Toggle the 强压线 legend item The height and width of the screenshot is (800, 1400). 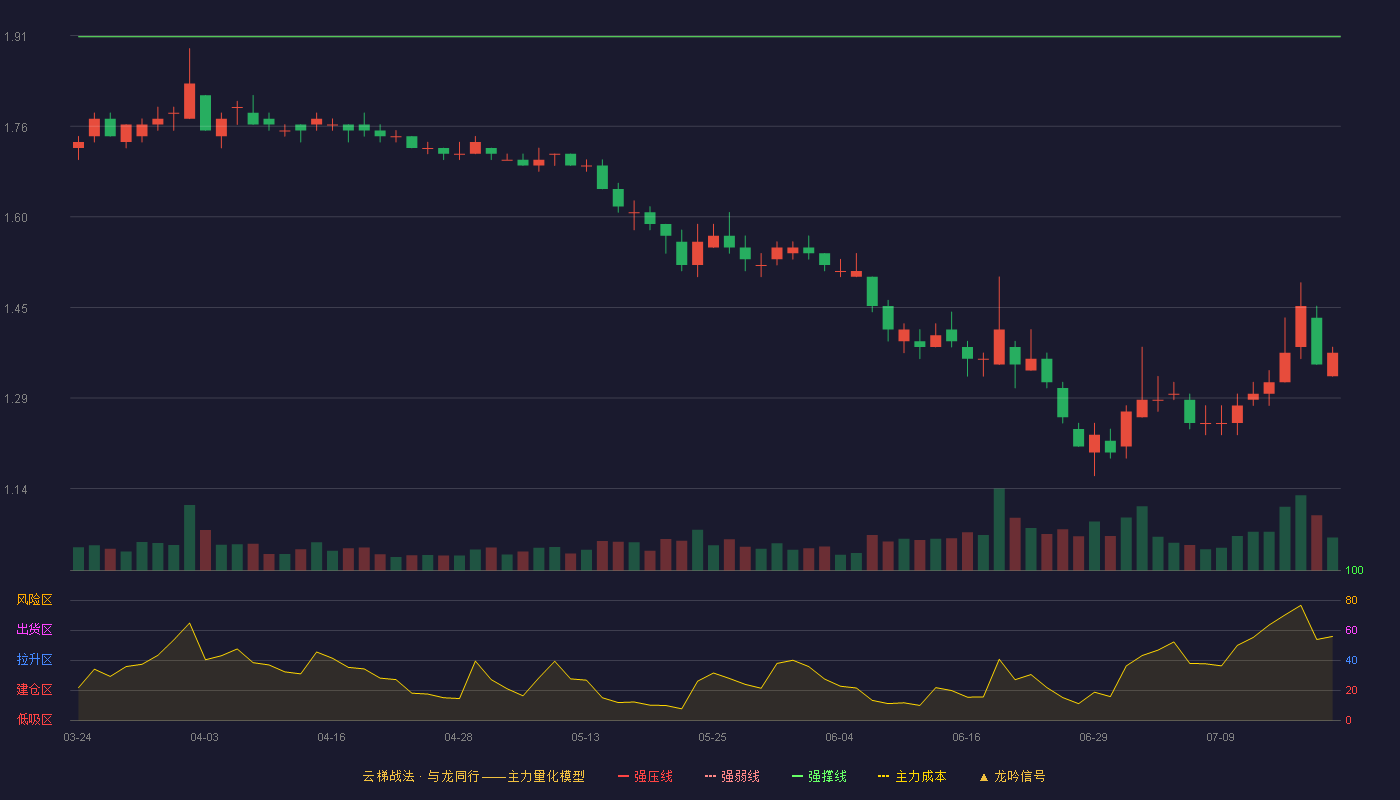[x=645, y=776]
